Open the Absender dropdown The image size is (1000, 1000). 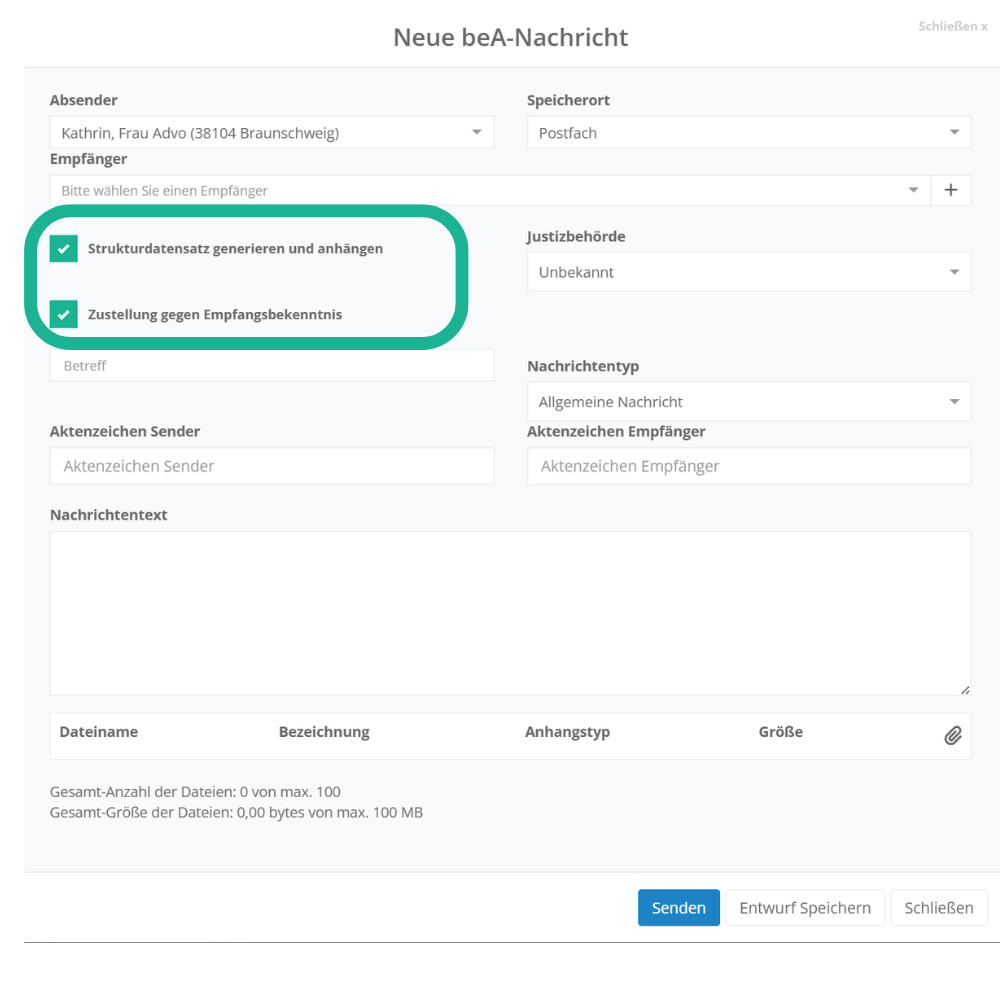coord(271,133)
